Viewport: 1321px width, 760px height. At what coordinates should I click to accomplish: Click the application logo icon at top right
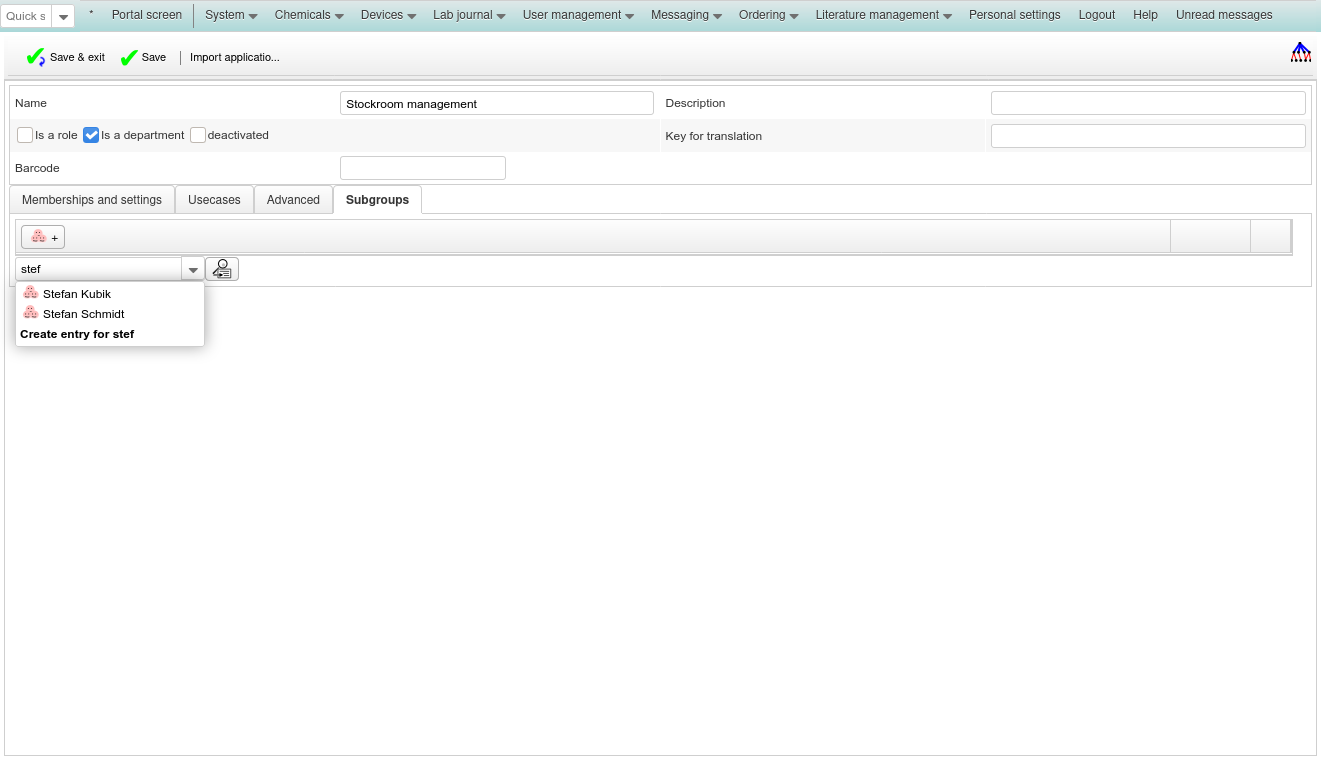tap(1300, 53)
